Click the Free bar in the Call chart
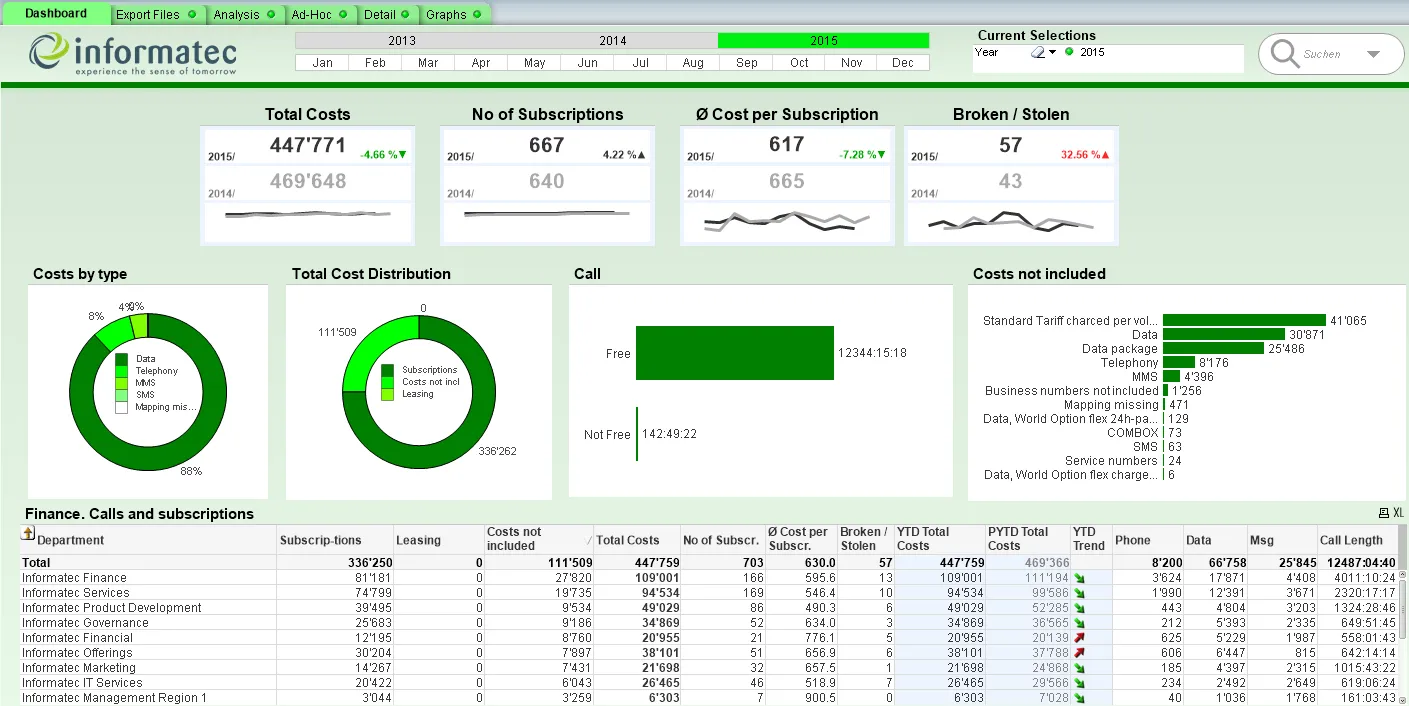Image resolution: width=1409 pixels, height=706 pixels. click(735, 353)
